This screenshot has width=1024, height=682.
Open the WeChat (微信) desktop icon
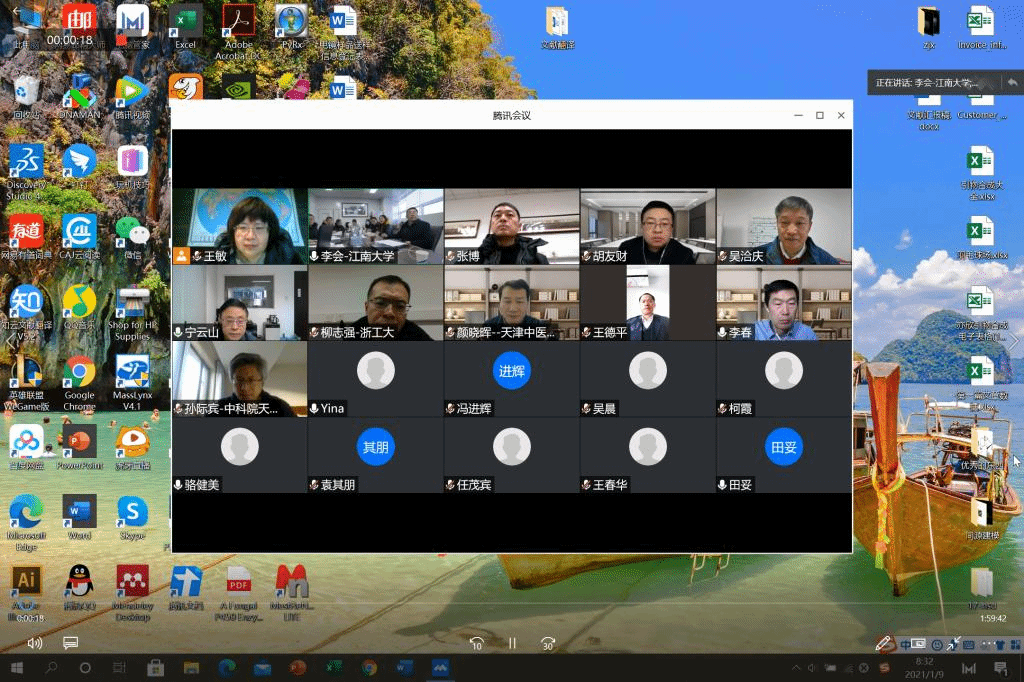tap(132, 234)
